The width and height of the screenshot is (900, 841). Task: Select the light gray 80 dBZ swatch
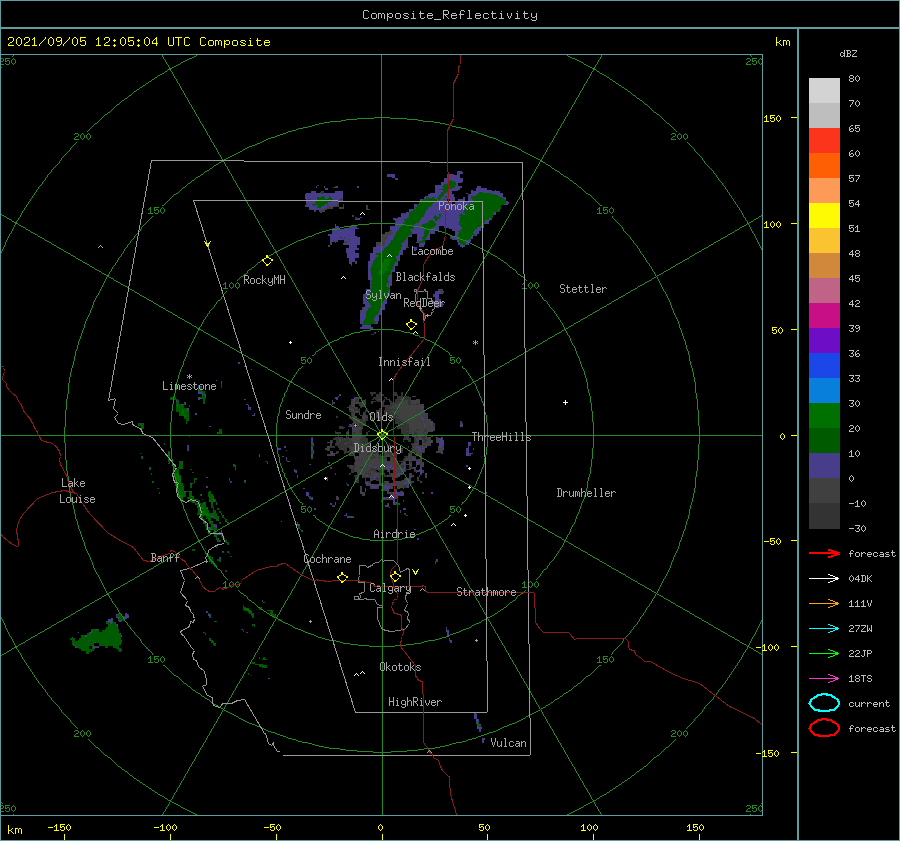(824, 90)
